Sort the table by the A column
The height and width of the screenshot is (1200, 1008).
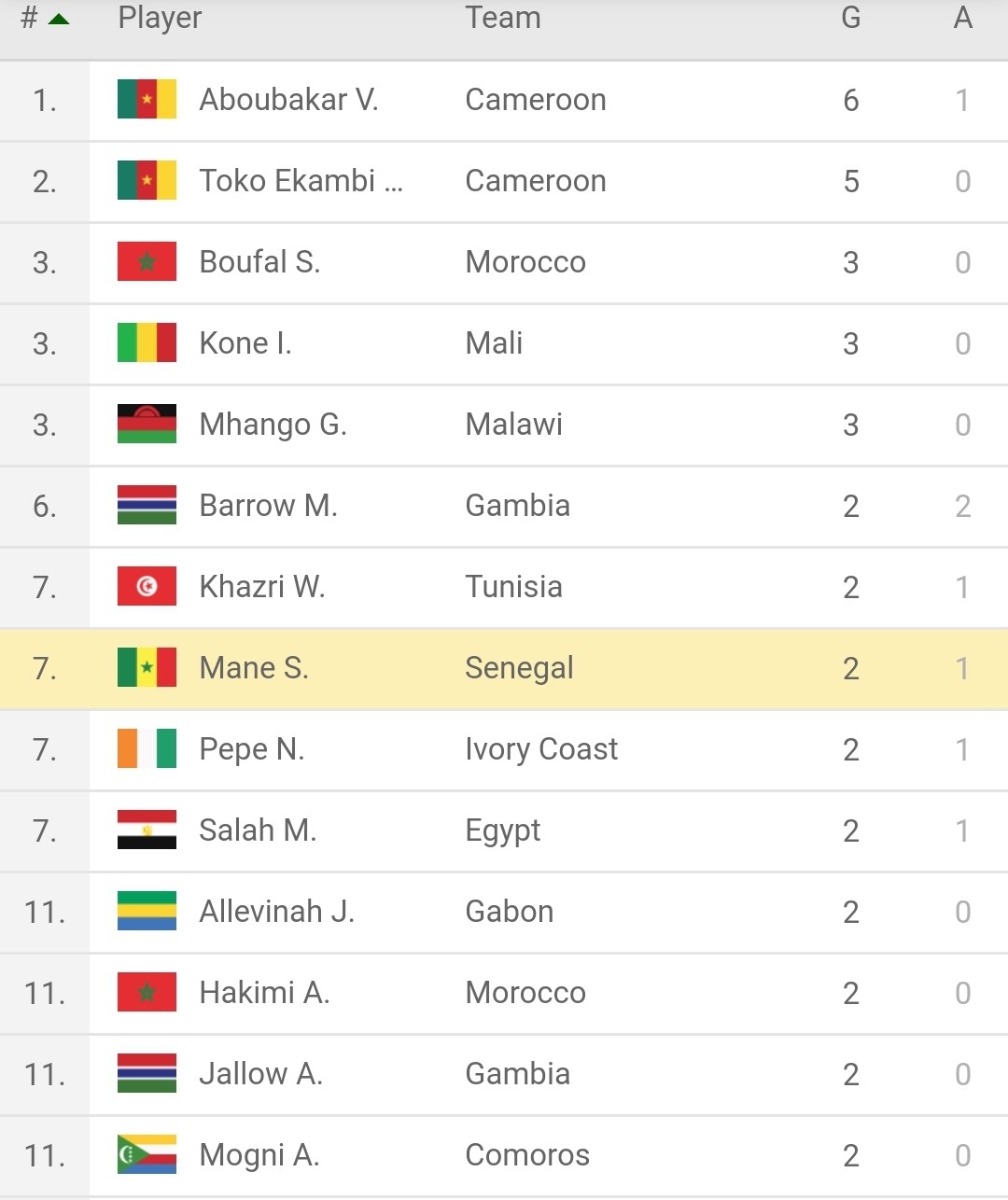[x=962, y=18]
